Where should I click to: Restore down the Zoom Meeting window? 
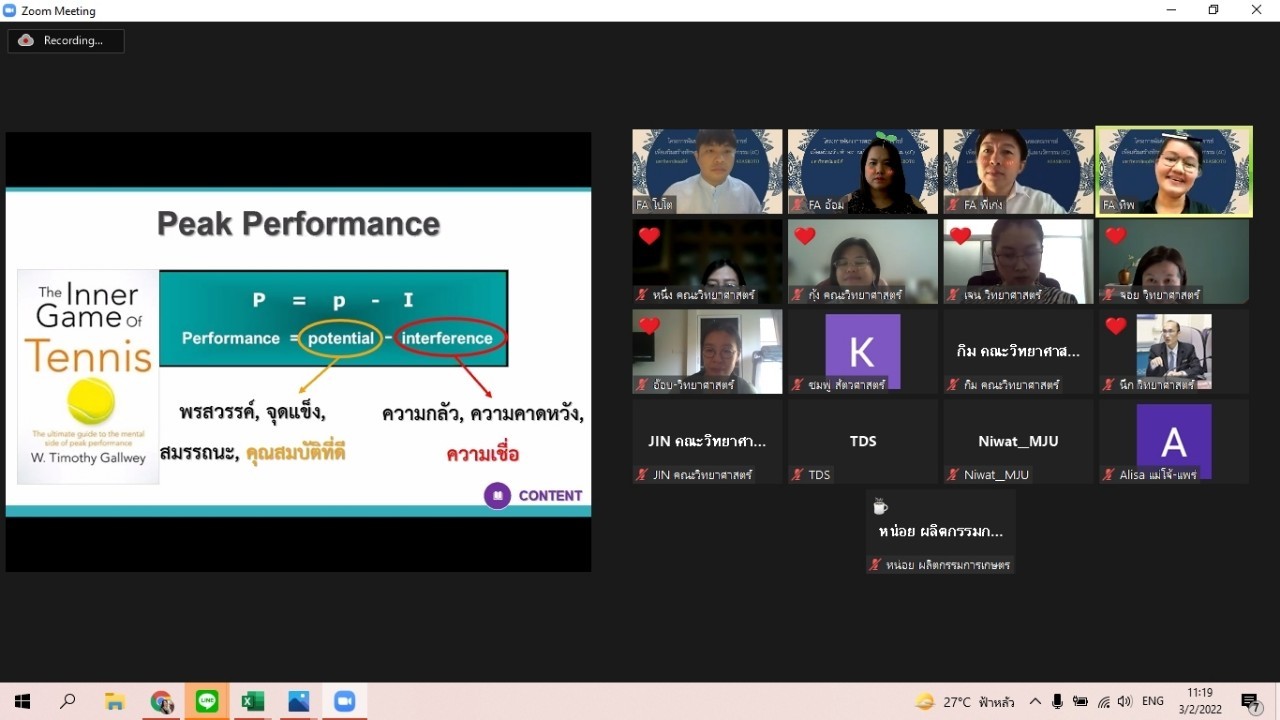click(x=1213, y=10)
